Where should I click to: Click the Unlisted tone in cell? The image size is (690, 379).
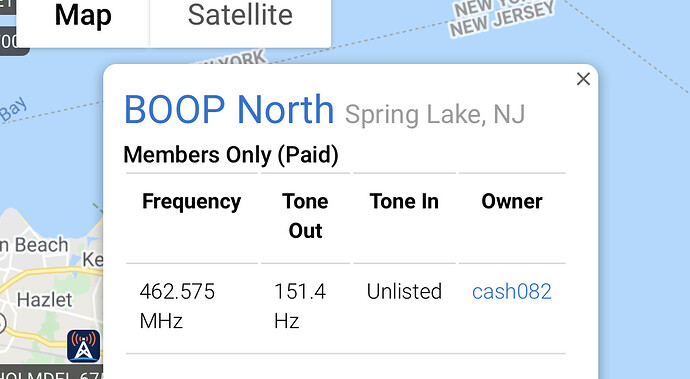pyautogui.click(x=404, y=291)
